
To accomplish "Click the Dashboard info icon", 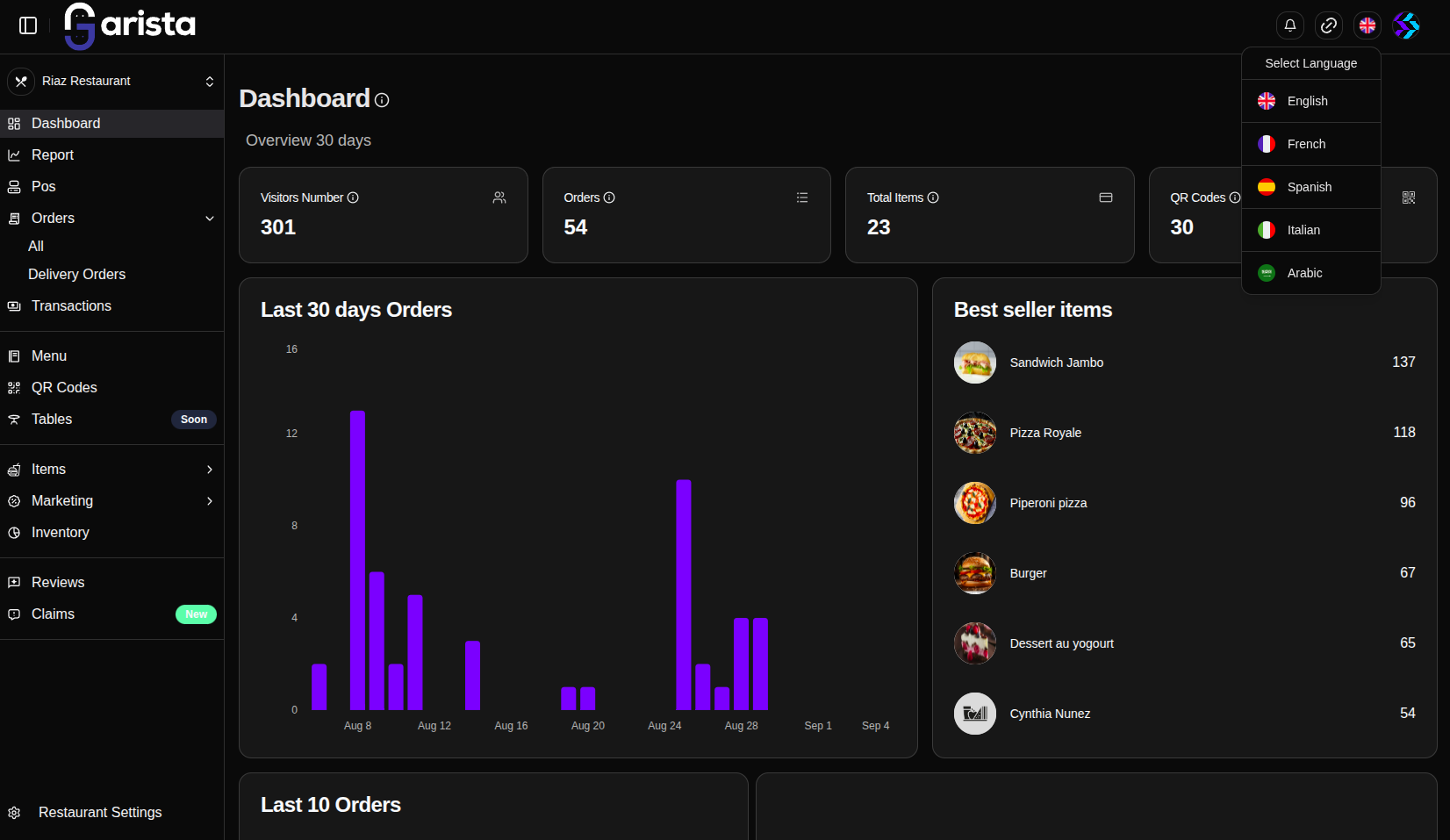I will tap(382, 100).
